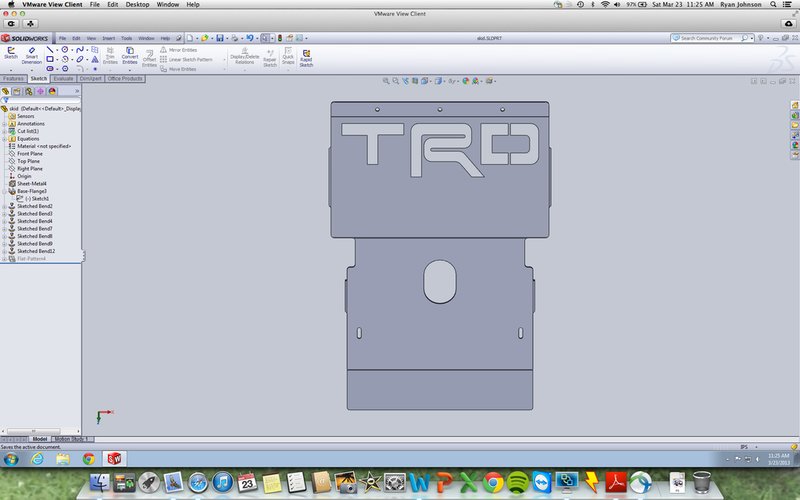Click the Undo icon in SolidWorks toolbar
The image size is (800, 500).
249,38
